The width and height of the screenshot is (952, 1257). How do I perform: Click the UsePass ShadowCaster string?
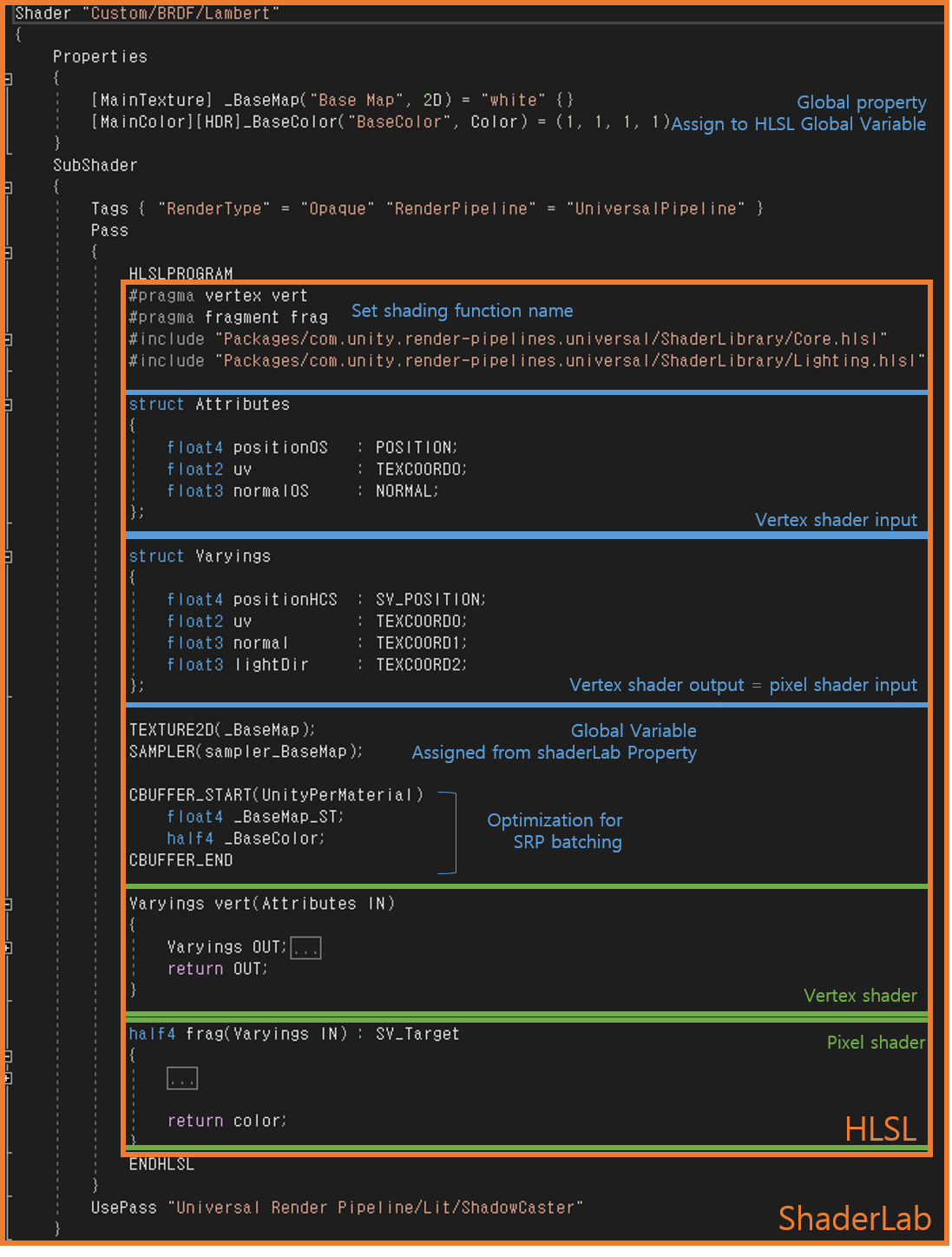375,1208
